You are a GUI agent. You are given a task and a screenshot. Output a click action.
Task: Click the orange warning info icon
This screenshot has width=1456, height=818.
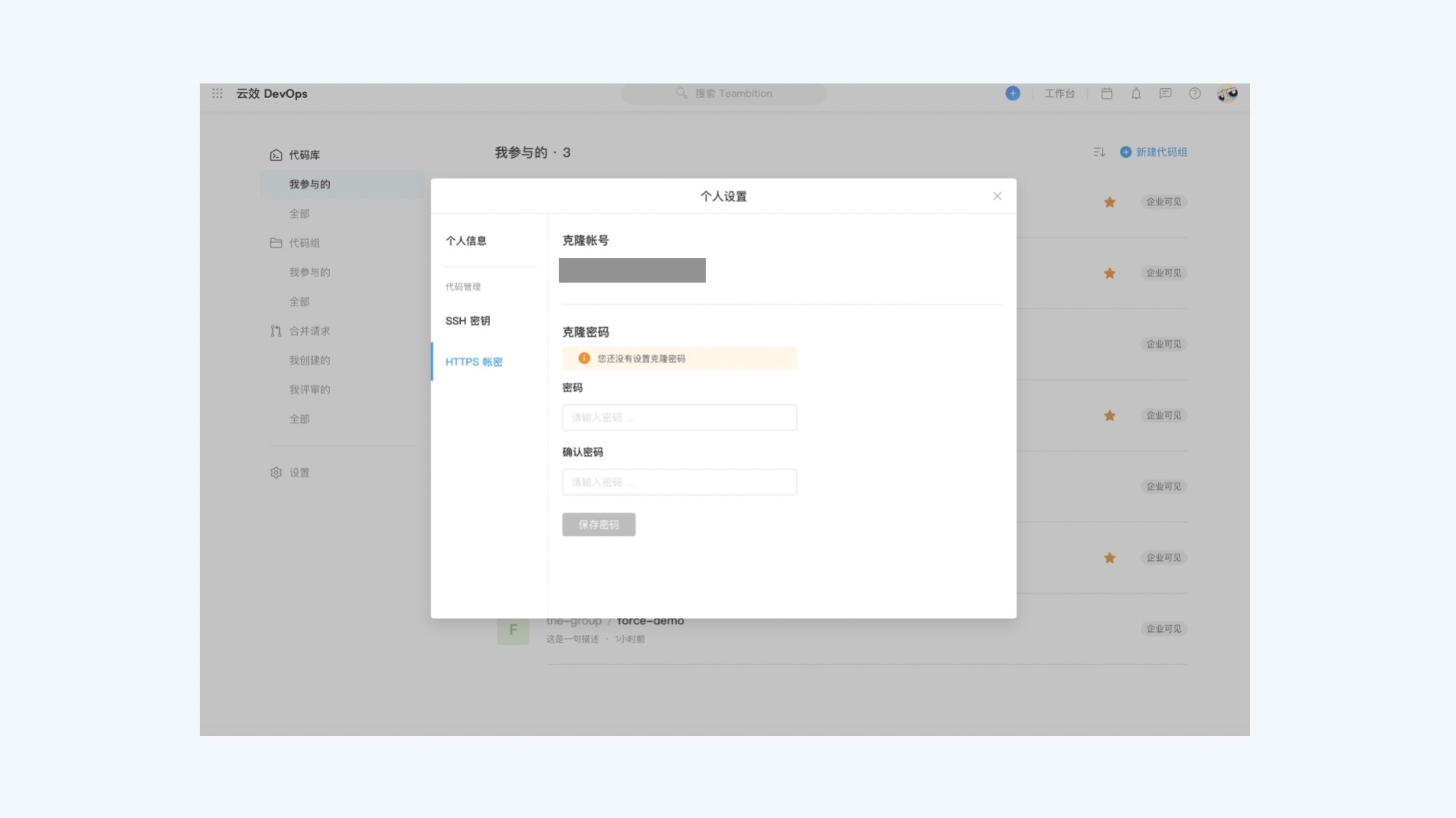584,358
